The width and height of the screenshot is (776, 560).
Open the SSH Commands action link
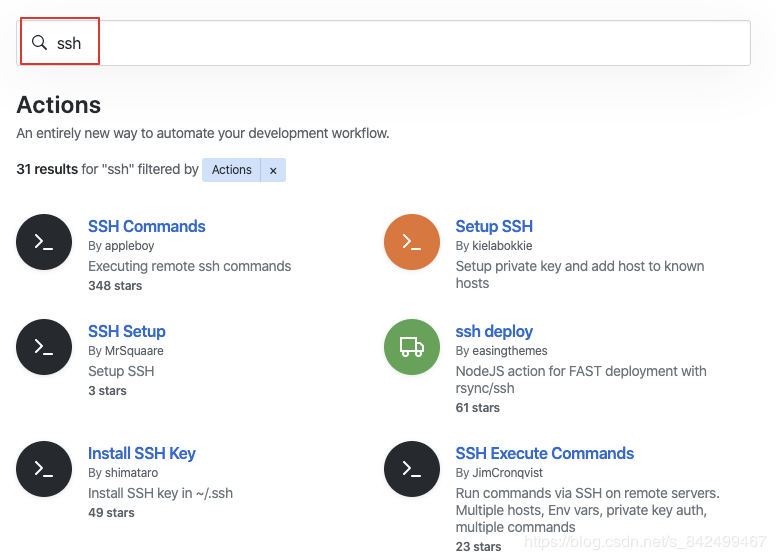(147, 226)
